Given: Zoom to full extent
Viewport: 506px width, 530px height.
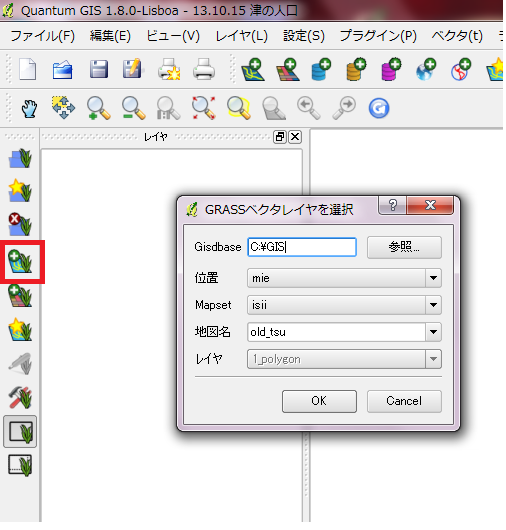Looking at the screenshot, I should point(203,108).
